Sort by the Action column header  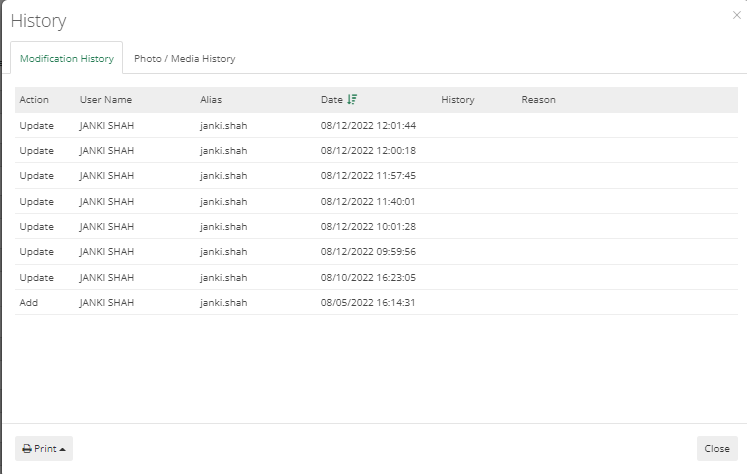pyautogui.click(x=34, y=100)
